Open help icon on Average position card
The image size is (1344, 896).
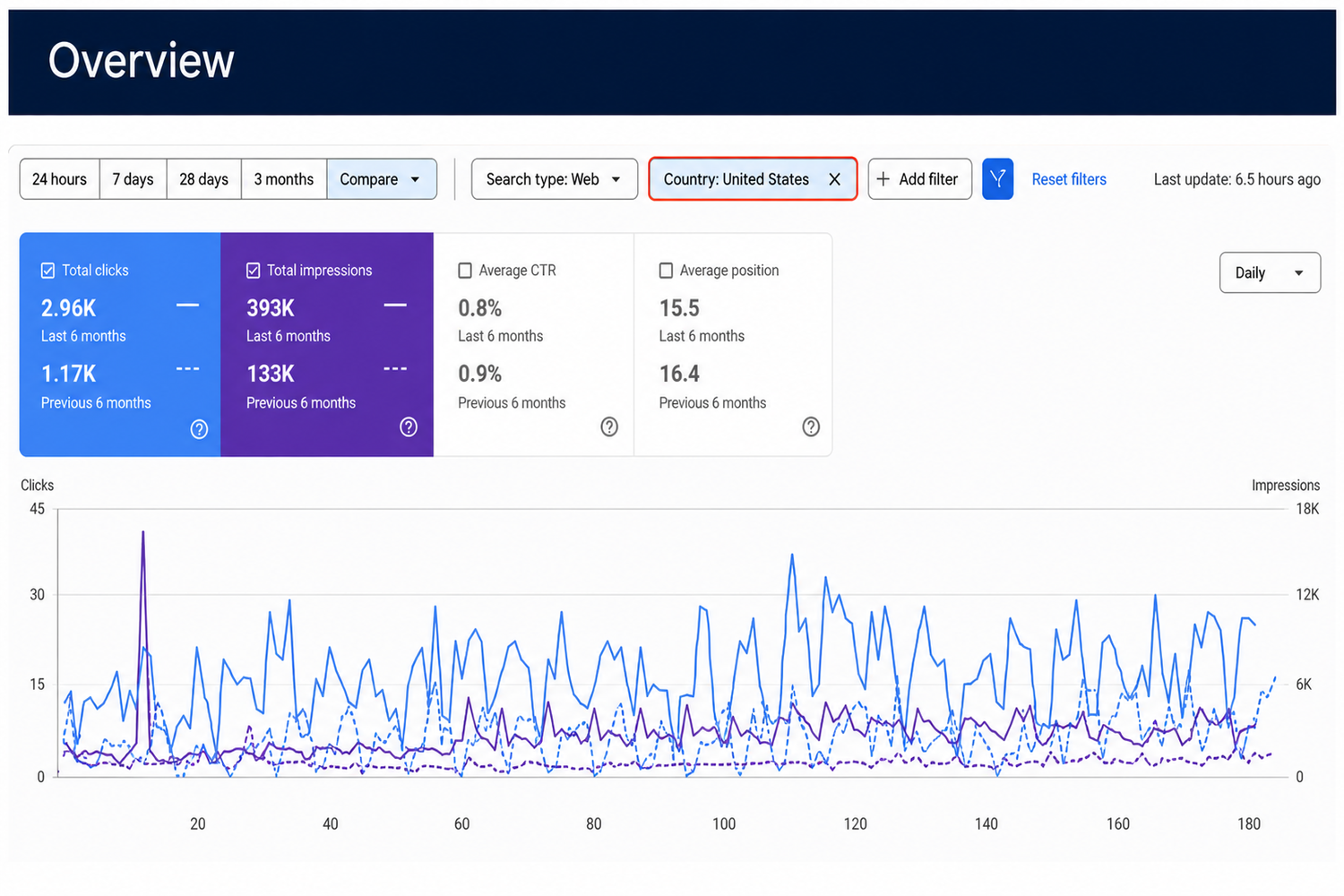(x=811, y=427)
